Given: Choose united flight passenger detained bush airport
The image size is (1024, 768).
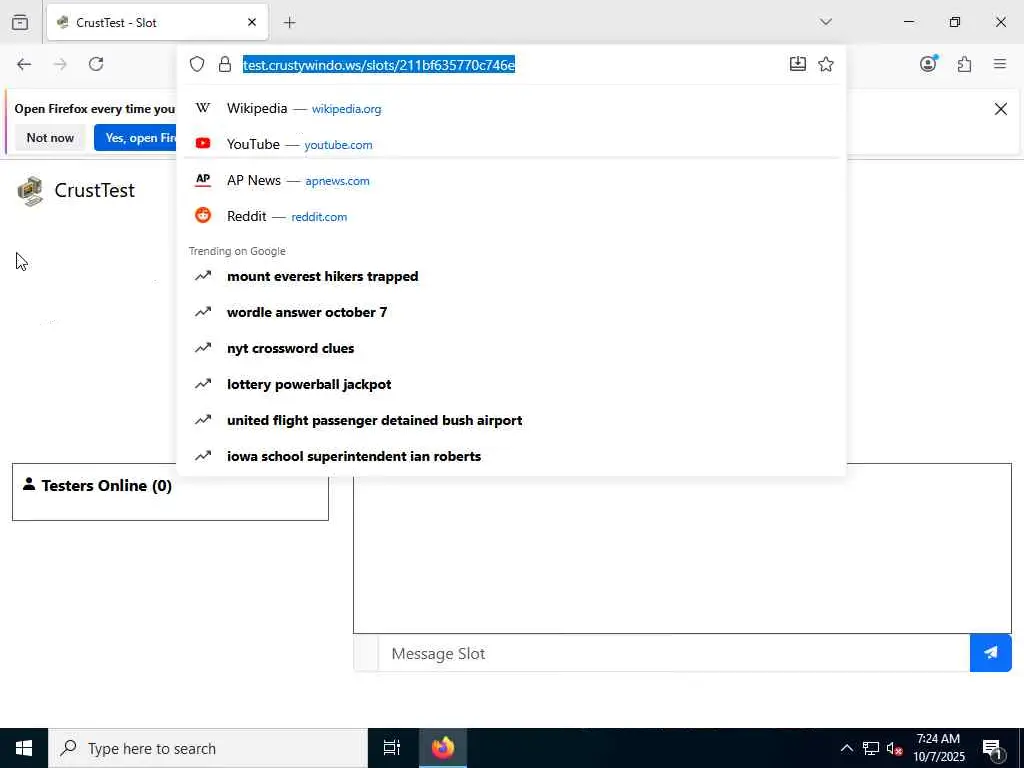Looking at the screenshot, I should tap(511, 420).
